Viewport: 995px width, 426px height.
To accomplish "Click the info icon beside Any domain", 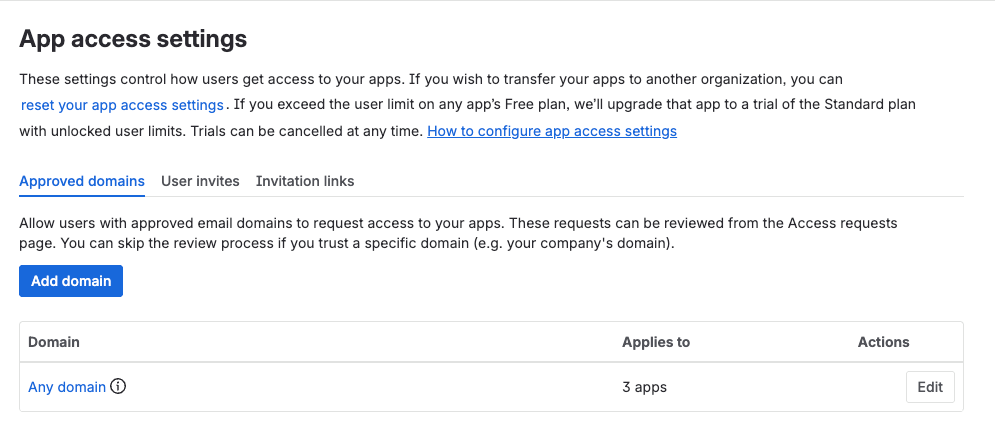I will (x=118, y=387).
